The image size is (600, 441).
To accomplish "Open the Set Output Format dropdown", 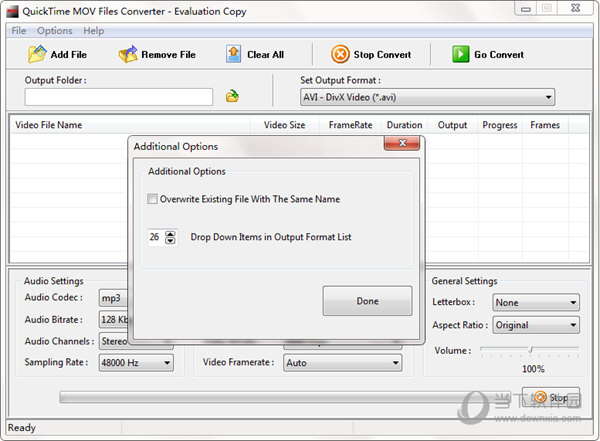I will tap(427, 97).
